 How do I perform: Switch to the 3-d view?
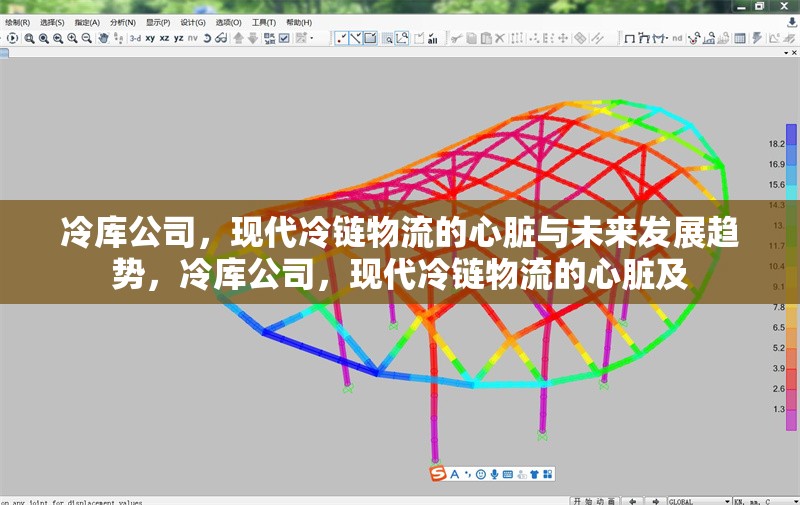pos(135,38)
